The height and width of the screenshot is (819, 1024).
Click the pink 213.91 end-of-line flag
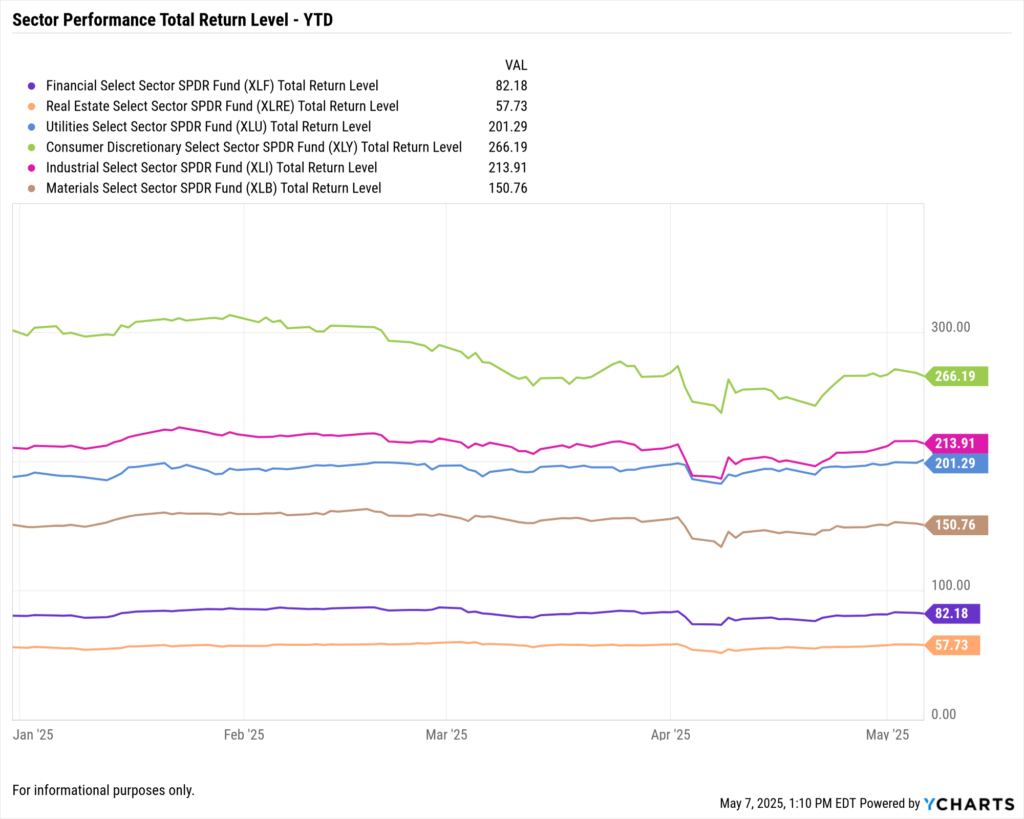957,443
